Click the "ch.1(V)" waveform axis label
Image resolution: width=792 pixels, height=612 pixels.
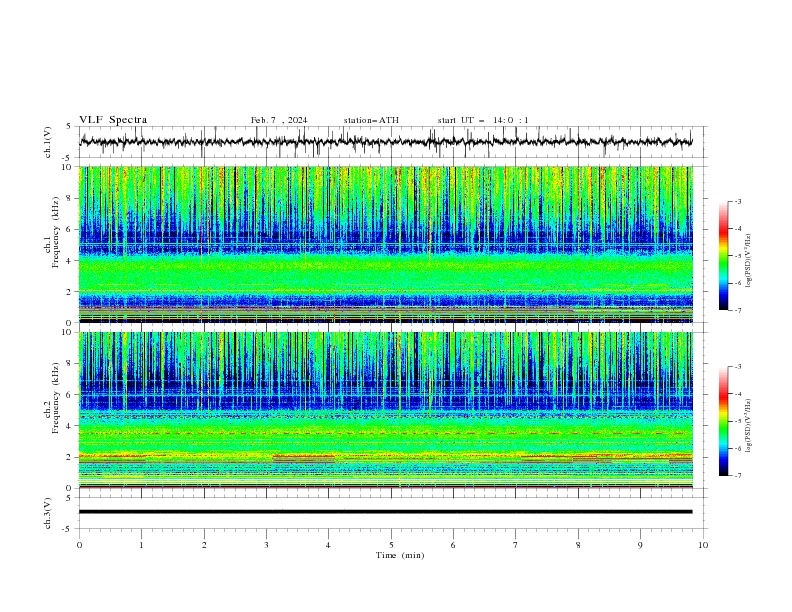click(x=48, y=142)
